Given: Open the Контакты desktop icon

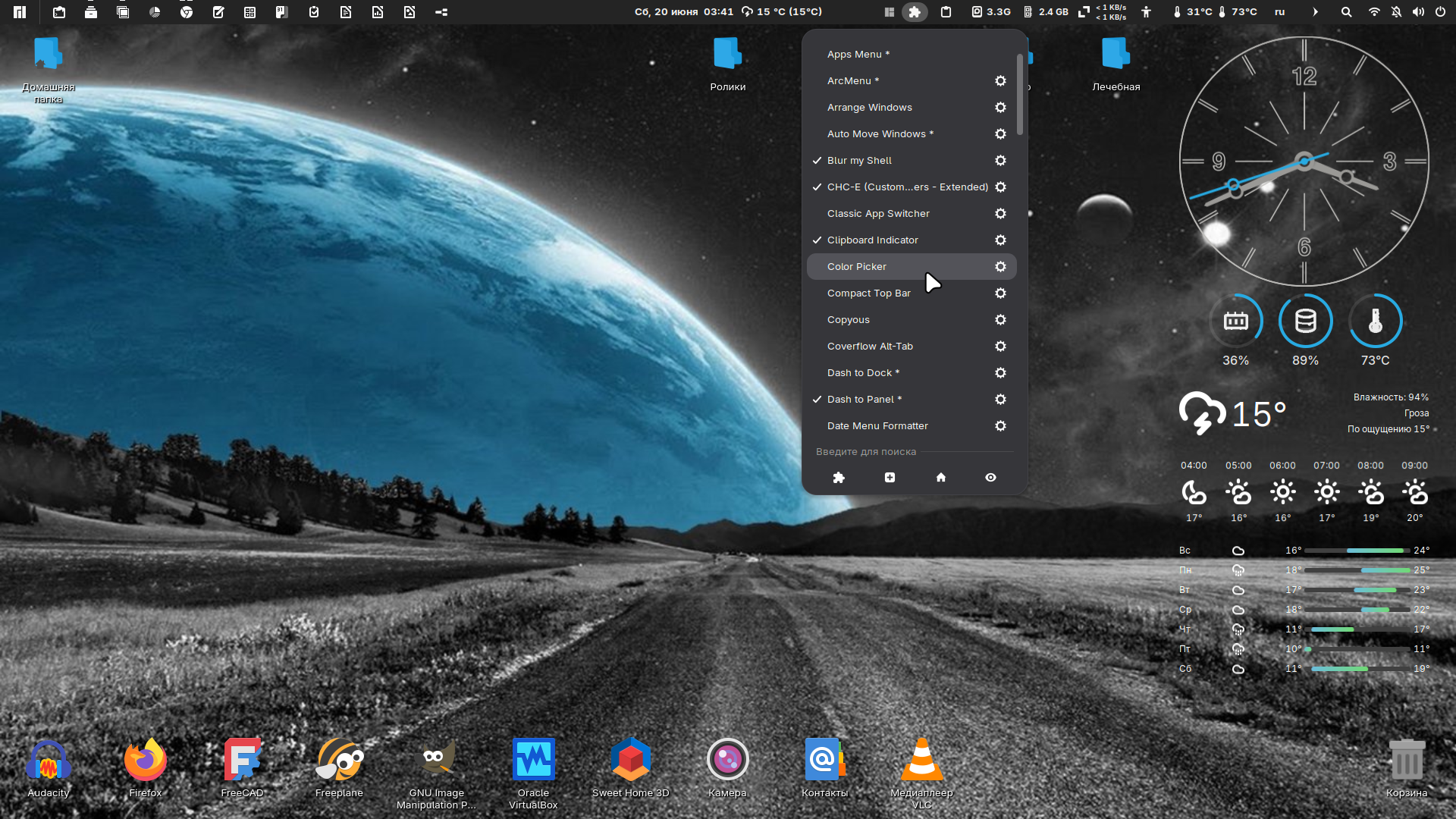Looking at the screenshot, I should [x=824, y=768].
